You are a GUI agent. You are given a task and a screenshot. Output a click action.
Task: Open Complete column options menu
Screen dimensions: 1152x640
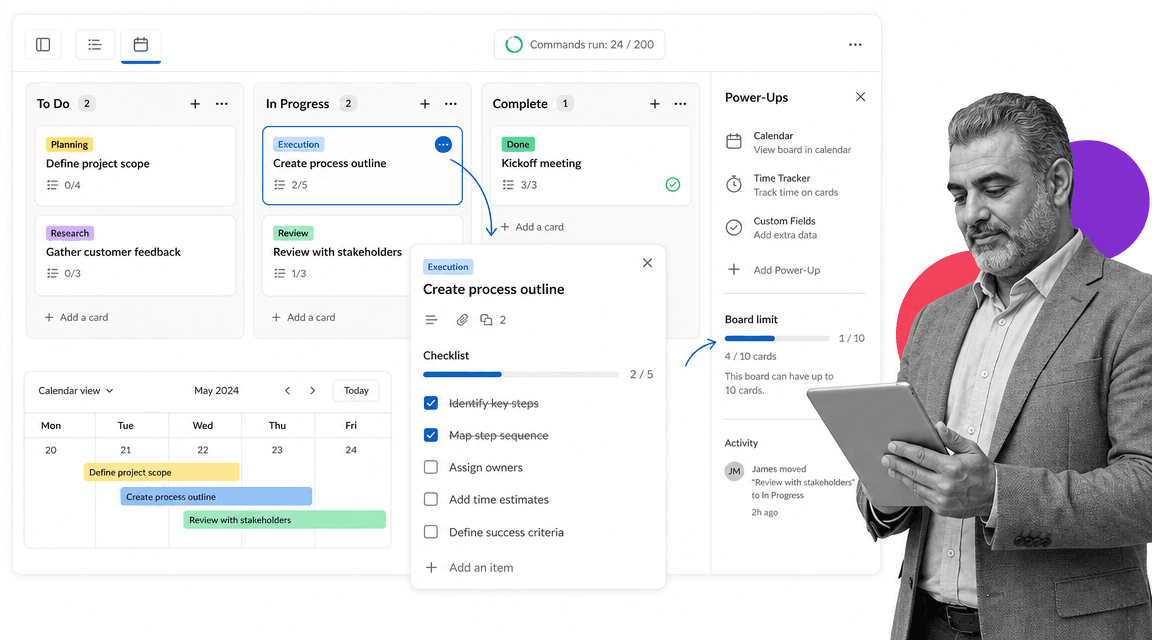point(680,104)
